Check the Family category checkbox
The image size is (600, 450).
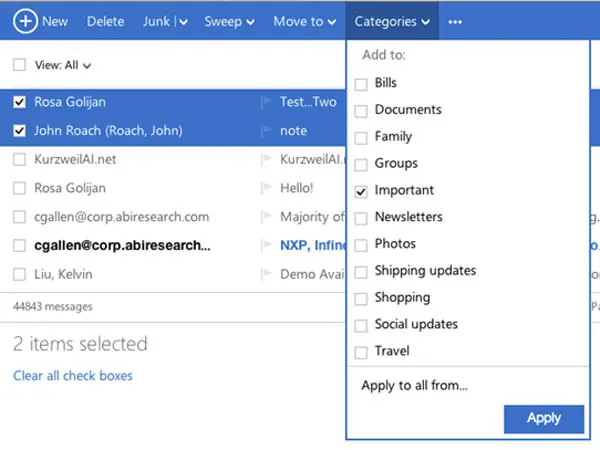361,137
